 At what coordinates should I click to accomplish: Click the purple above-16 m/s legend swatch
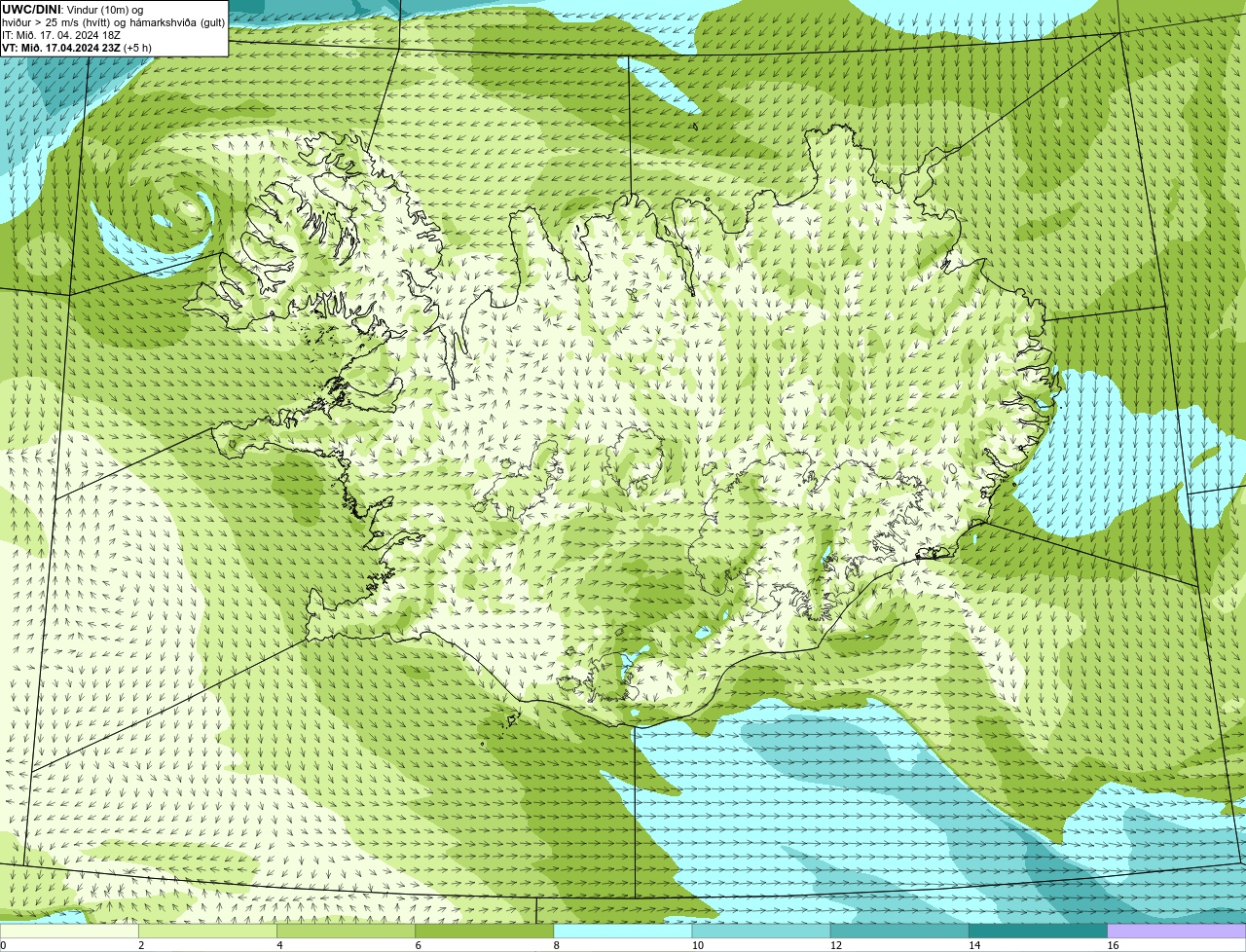click(1177, 932)
